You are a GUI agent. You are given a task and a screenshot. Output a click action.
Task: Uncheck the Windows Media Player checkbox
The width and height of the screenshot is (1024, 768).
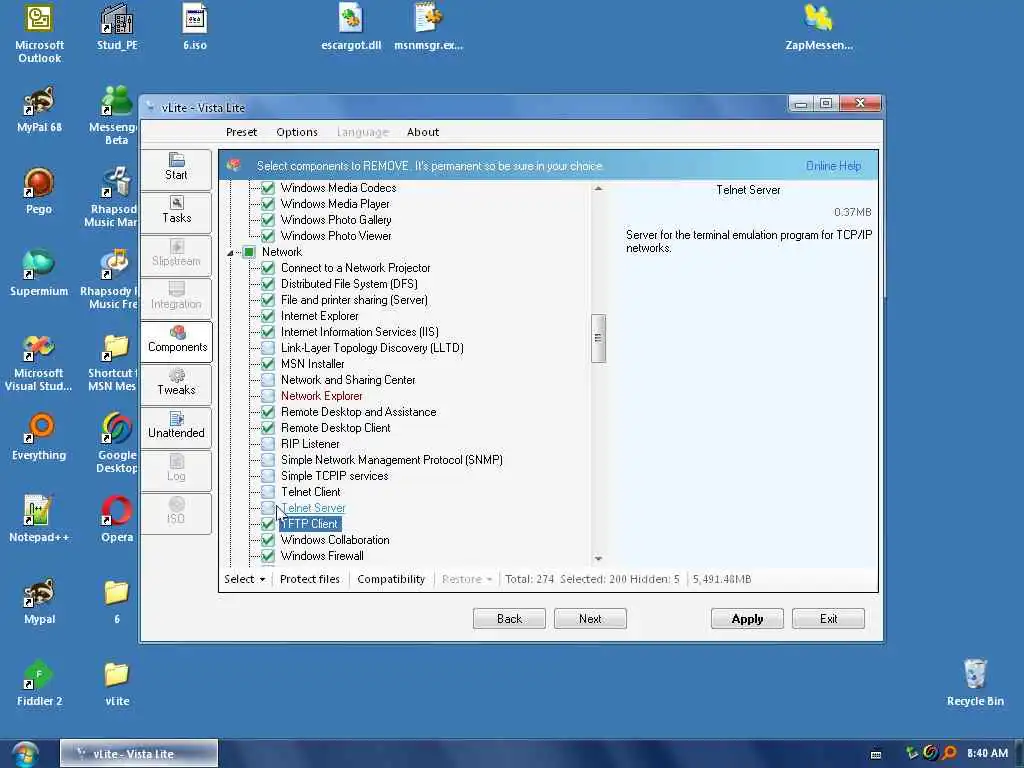point(268,204)
